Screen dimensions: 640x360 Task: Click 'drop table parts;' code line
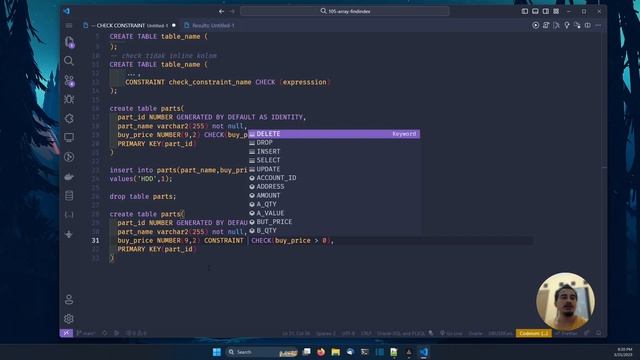[142, 196]
